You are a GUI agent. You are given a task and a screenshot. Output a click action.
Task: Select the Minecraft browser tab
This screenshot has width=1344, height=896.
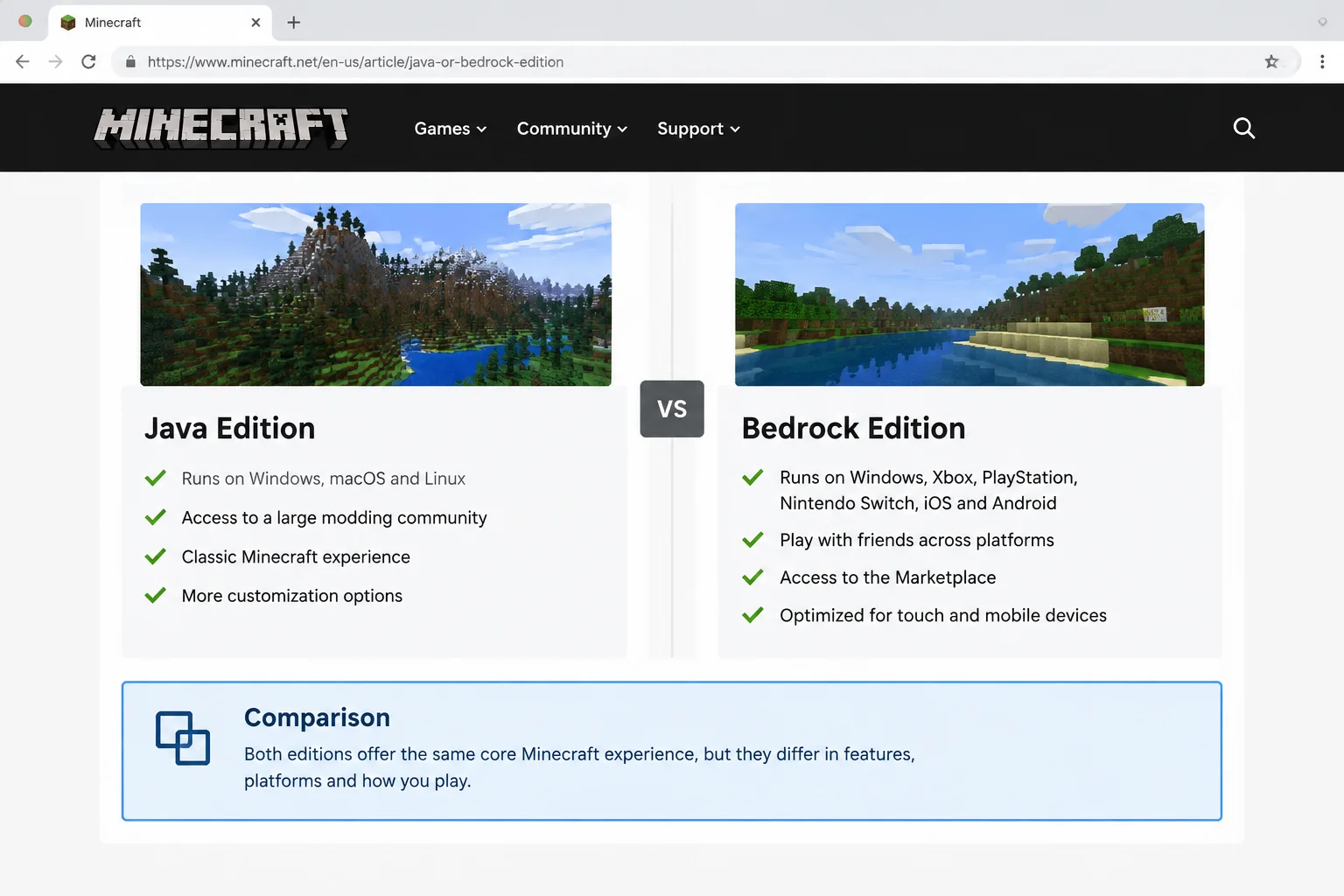160,23
